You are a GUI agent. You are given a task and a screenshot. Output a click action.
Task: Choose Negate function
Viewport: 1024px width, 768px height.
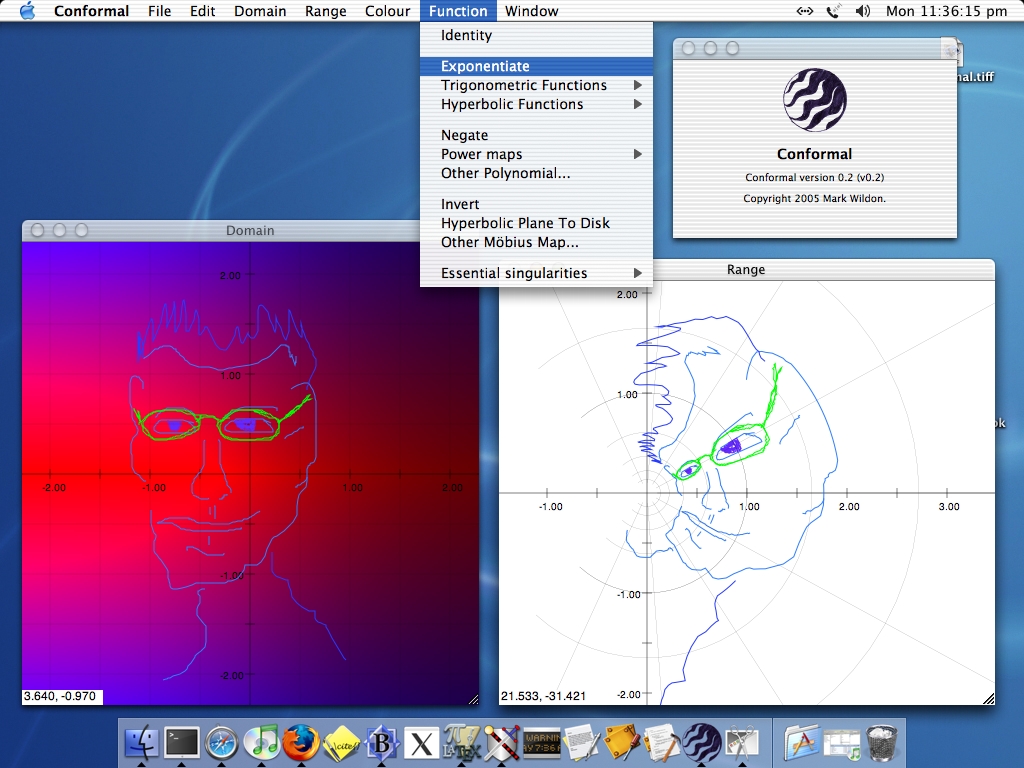tap(536, 135)
